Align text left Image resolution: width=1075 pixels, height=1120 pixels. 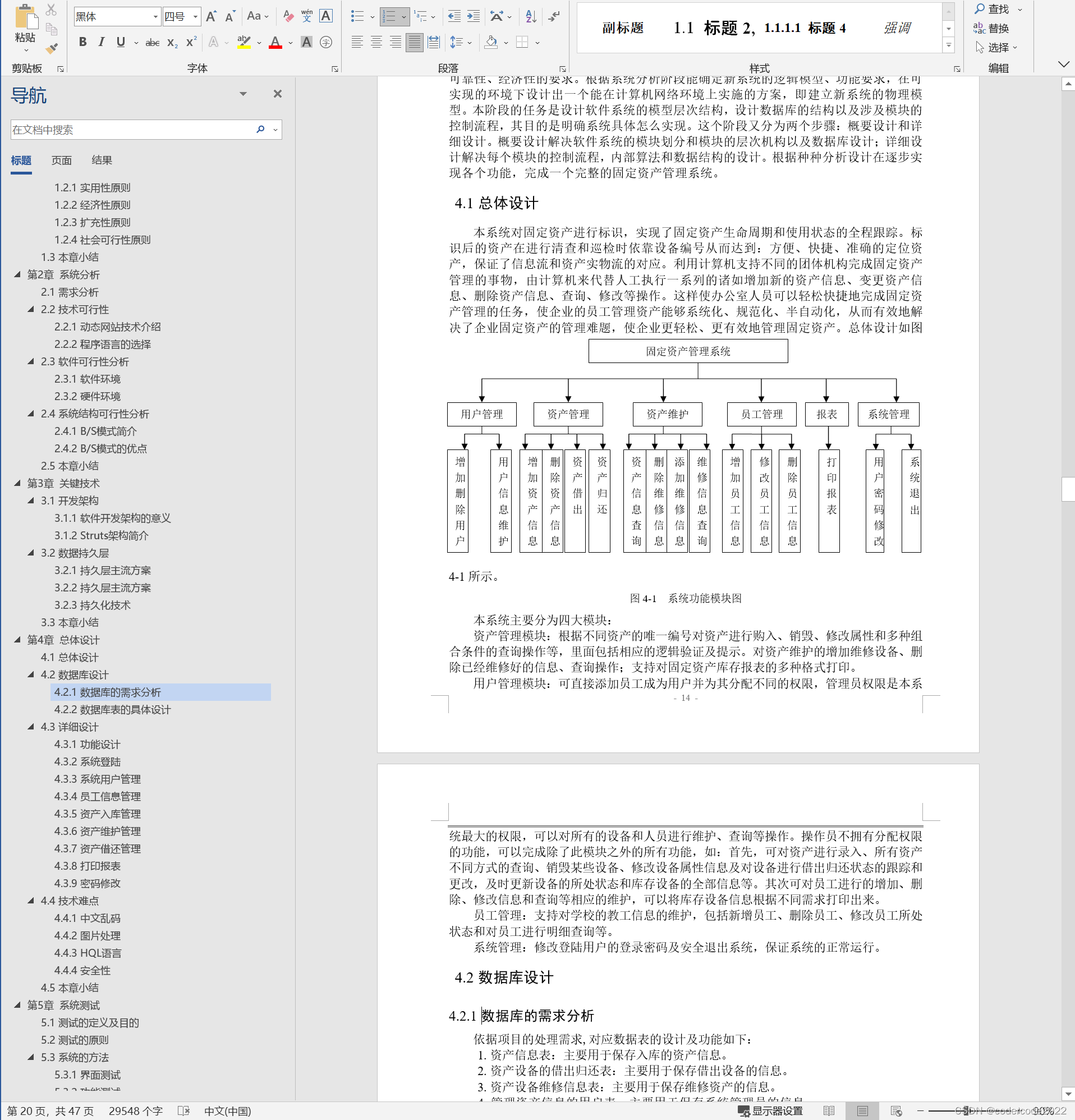(357, 42)
